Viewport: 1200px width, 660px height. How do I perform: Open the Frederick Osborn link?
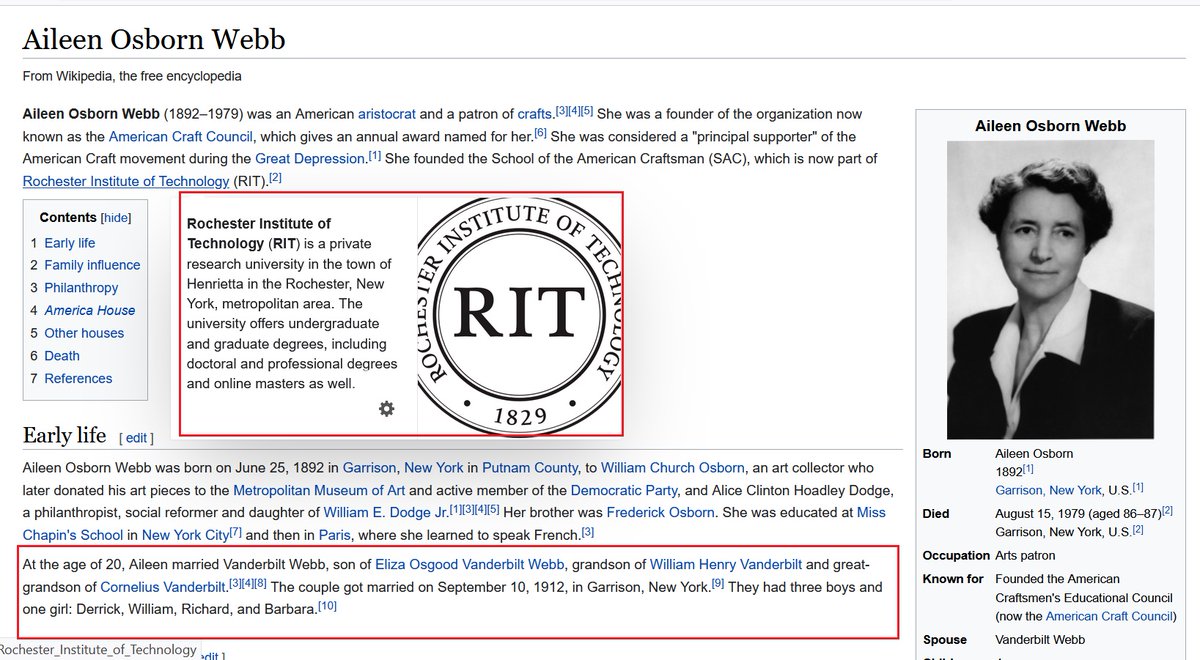[661, 513]
